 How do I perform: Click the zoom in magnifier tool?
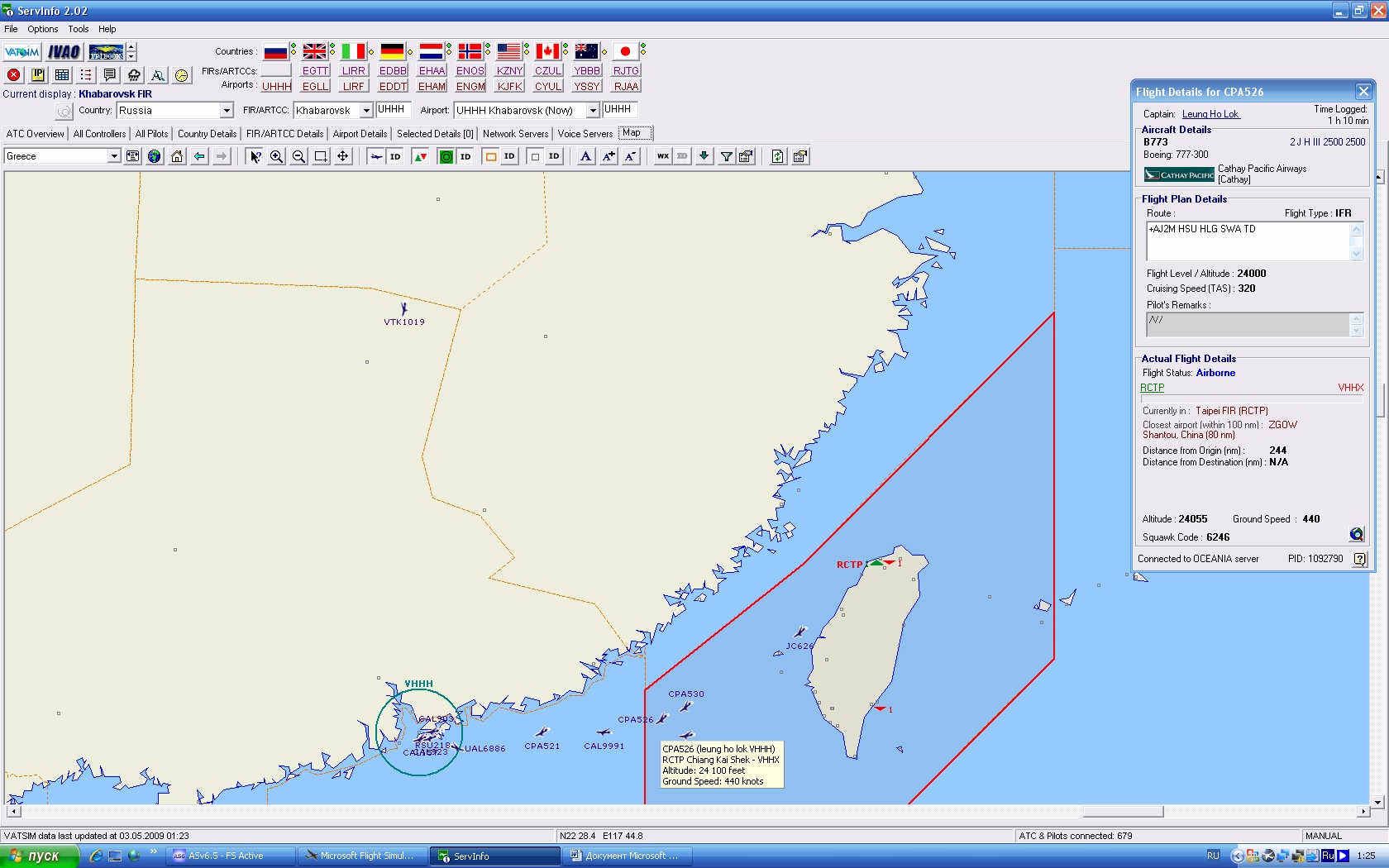pyautogui.click(x=277, y=156)
